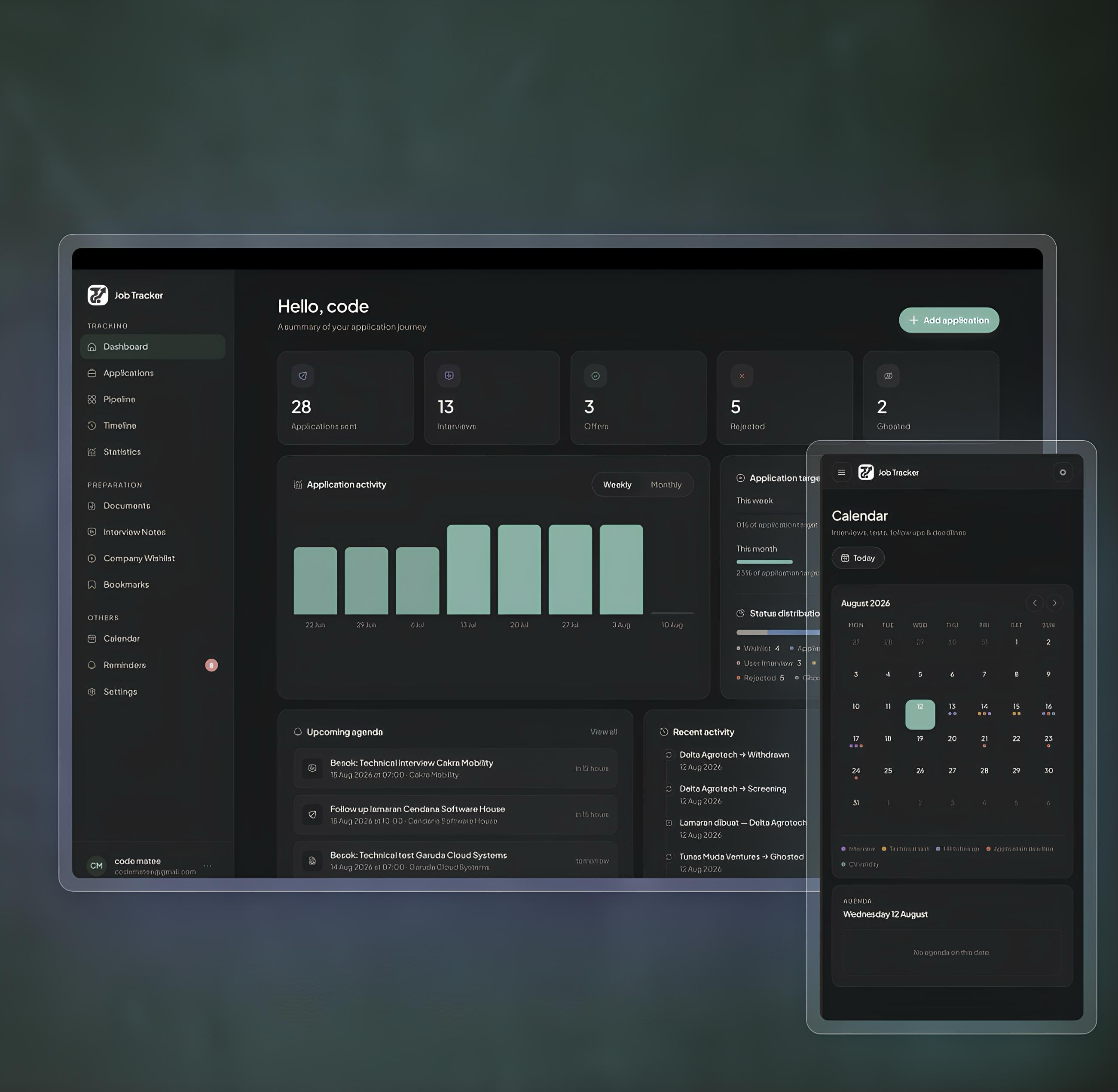This screenshot has height=1092, width=1118.
Task: Click the round icon button in Calendar header
Action: click(1063, 473)
